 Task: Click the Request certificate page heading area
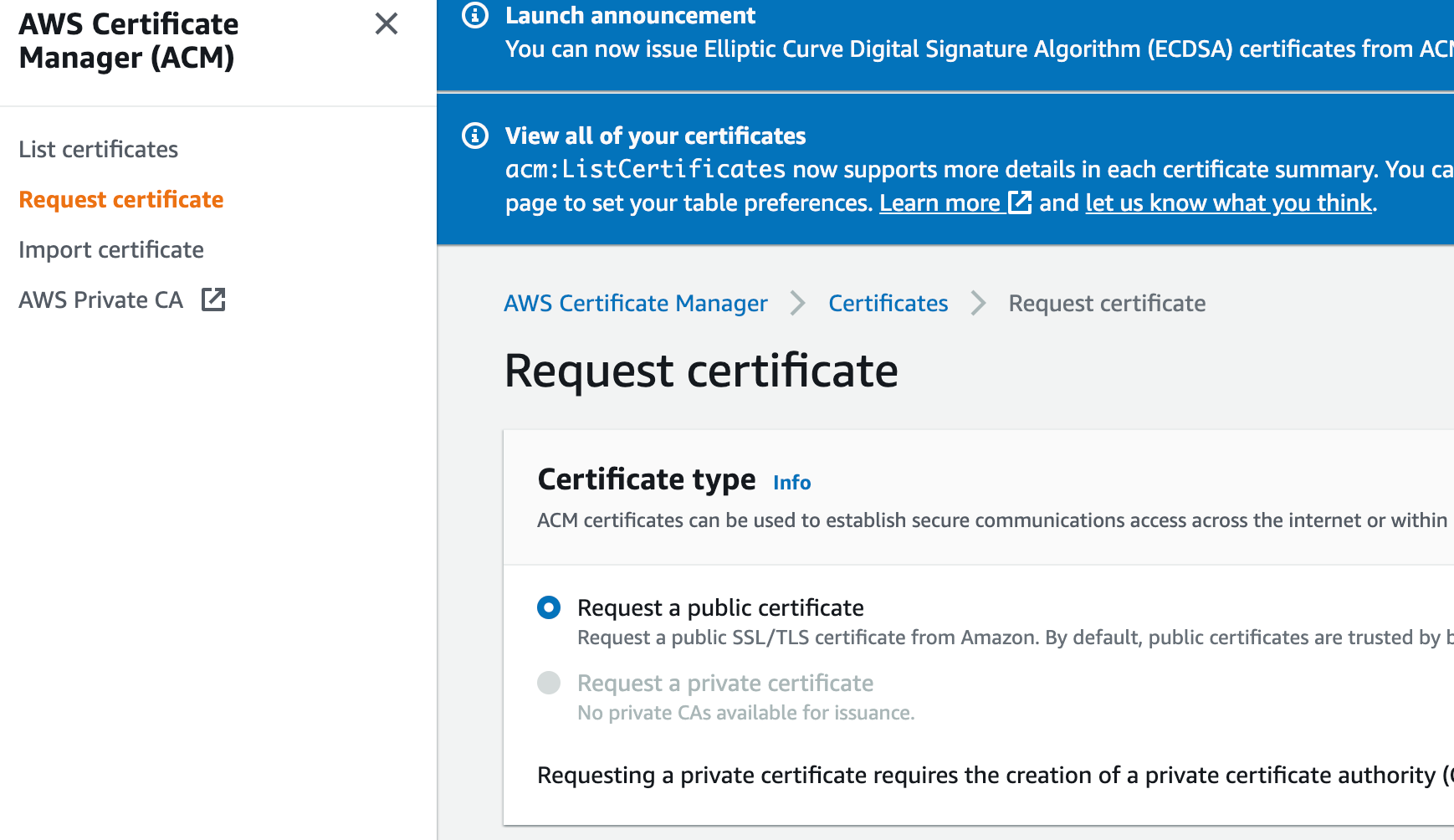click(701, 370)
